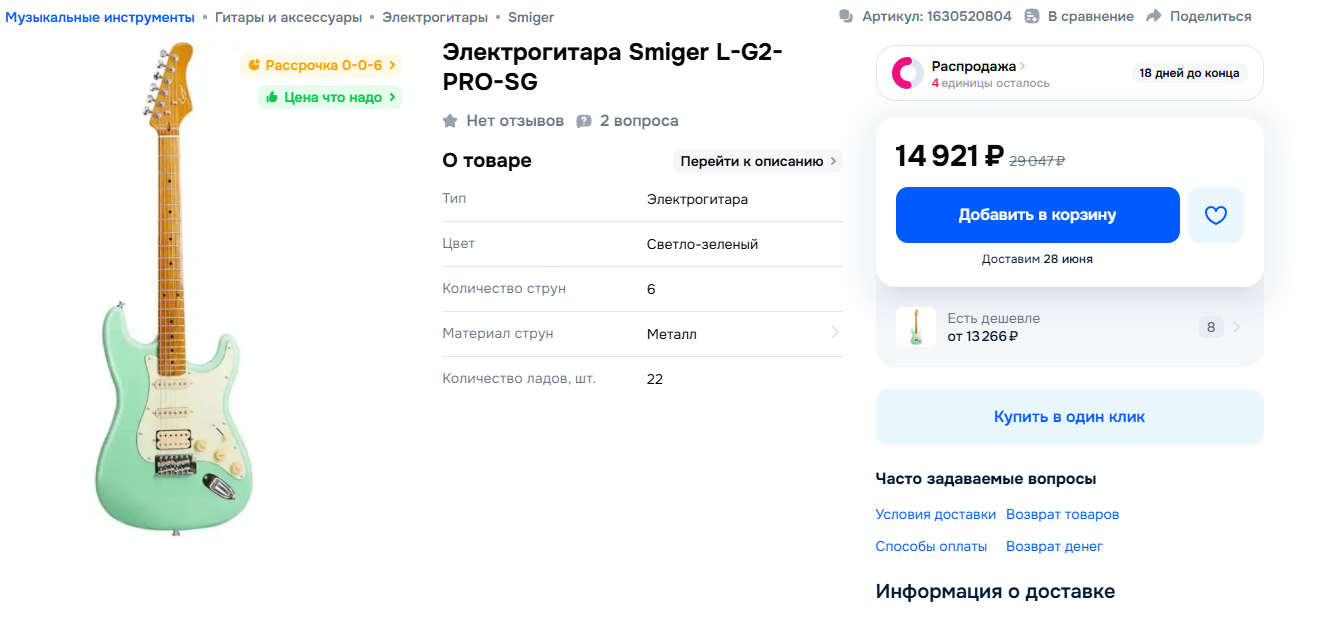Click the Распродажа circular sale logo
Screen dimensions: 1325x621
pos(908,73)
